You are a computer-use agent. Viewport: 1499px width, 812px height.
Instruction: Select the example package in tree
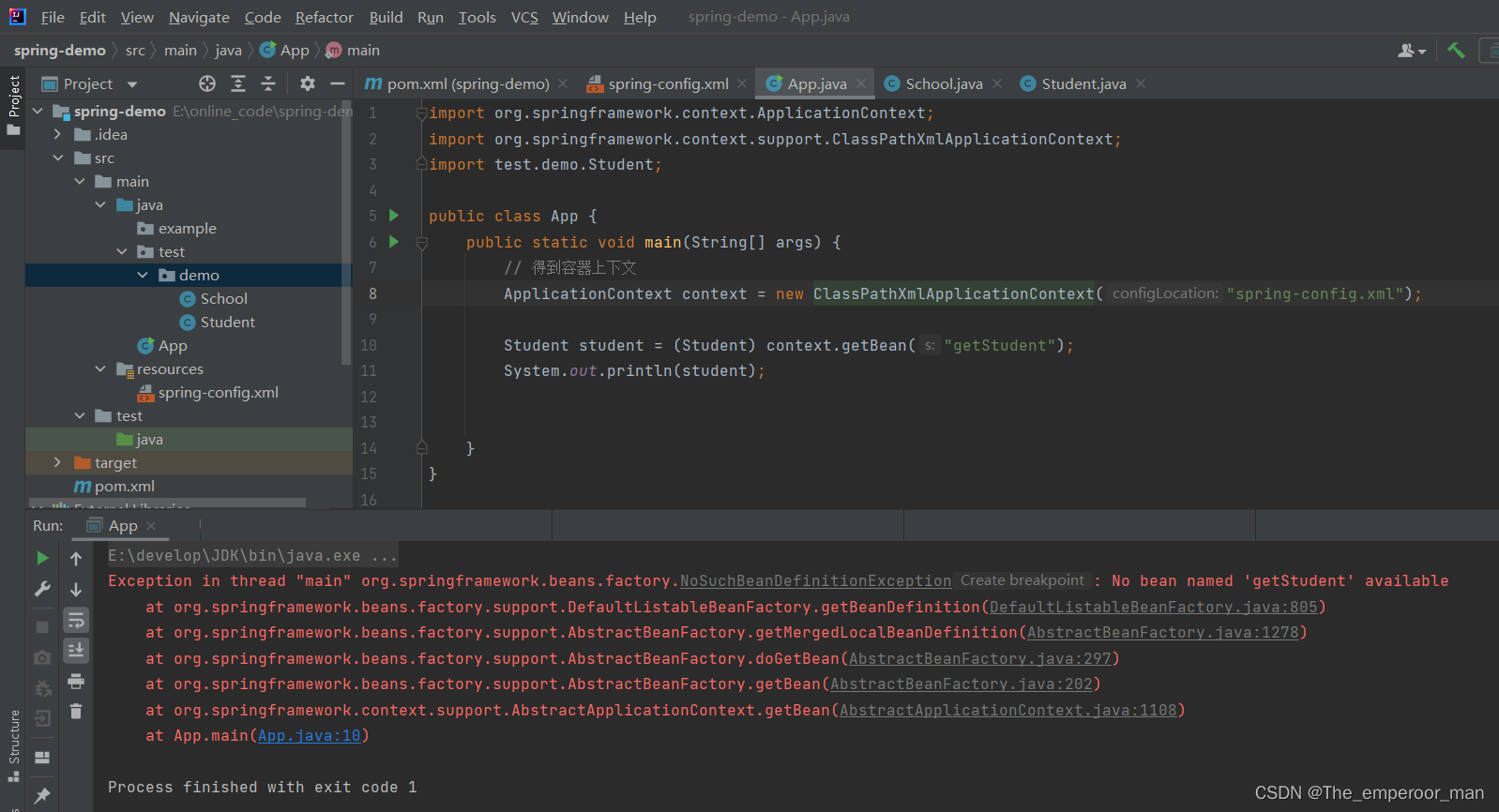[187, 228]
